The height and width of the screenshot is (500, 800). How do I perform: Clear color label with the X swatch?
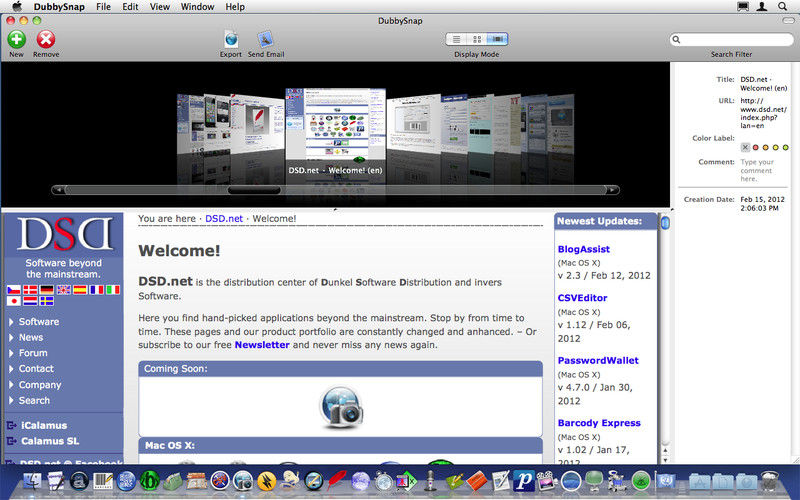click(x=745, y=148)
